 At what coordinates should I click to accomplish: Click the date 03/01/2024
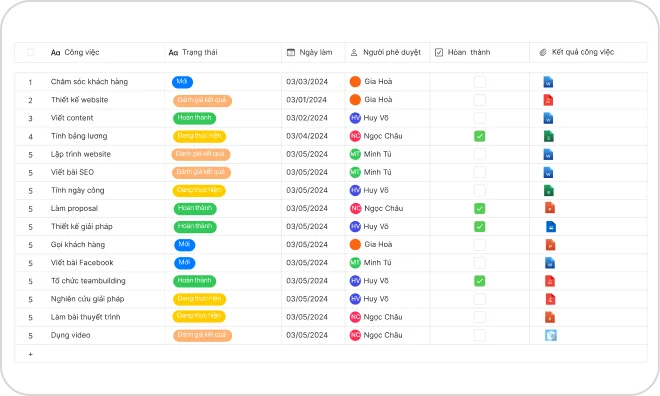(306, 100)
